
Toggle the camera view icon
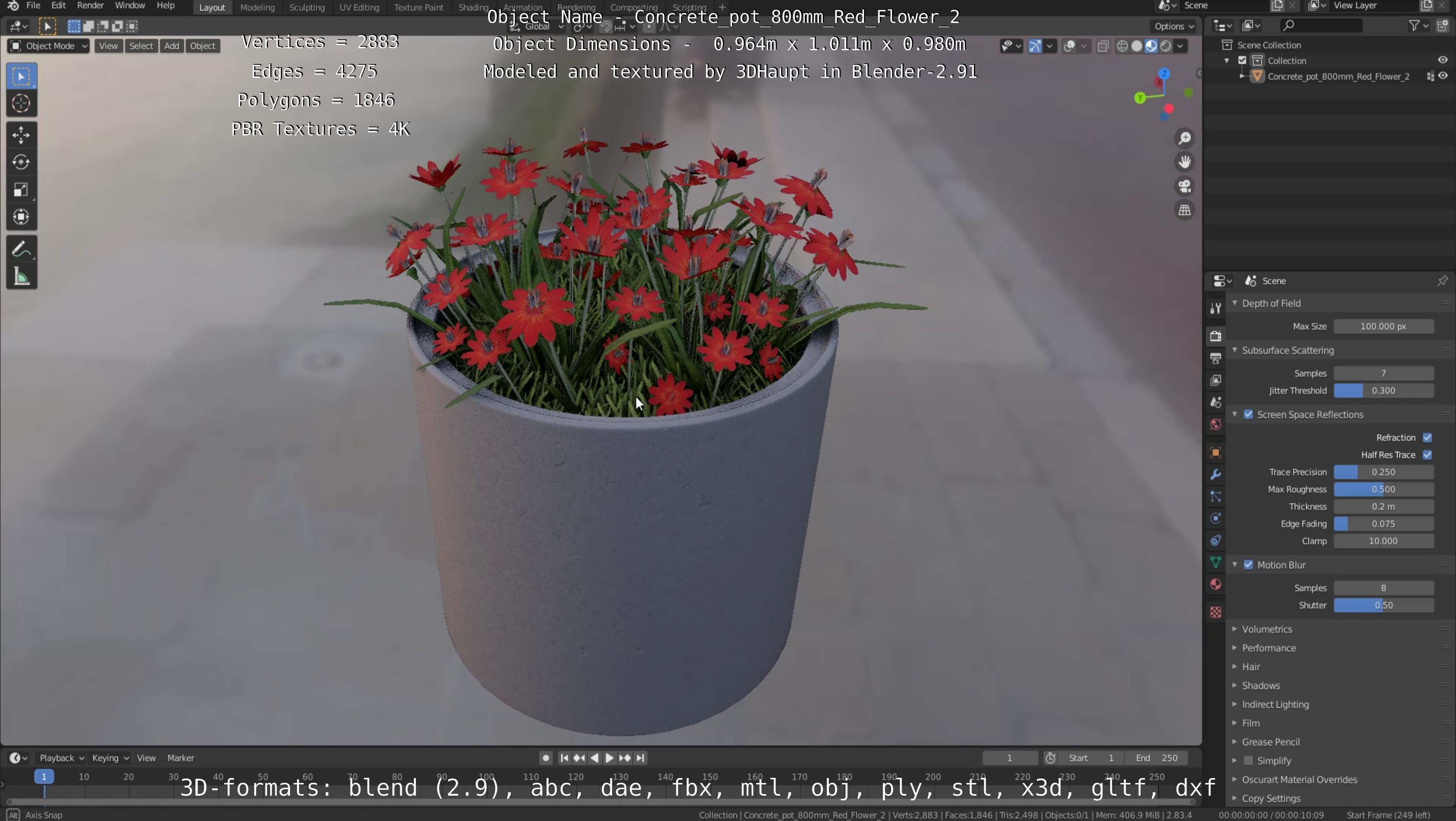(x=1185, y=186)
